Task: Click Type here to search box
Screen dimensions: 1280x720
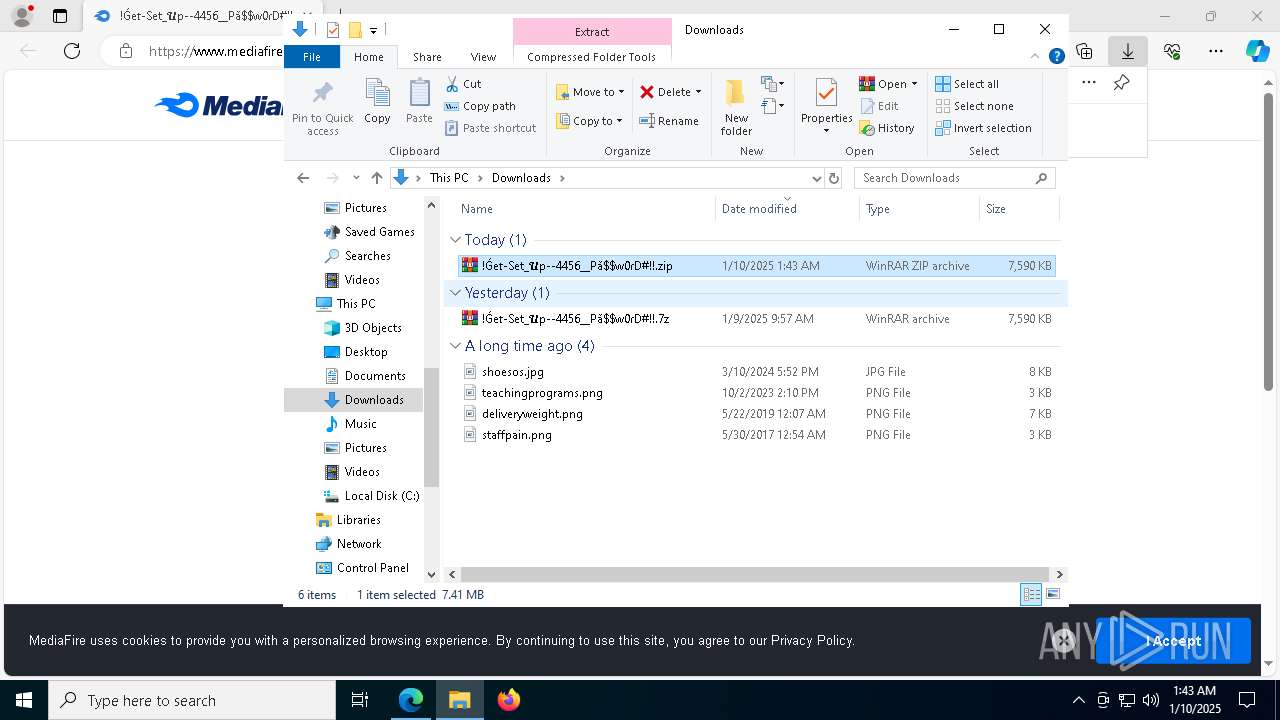Action: (x=192, y=700)
